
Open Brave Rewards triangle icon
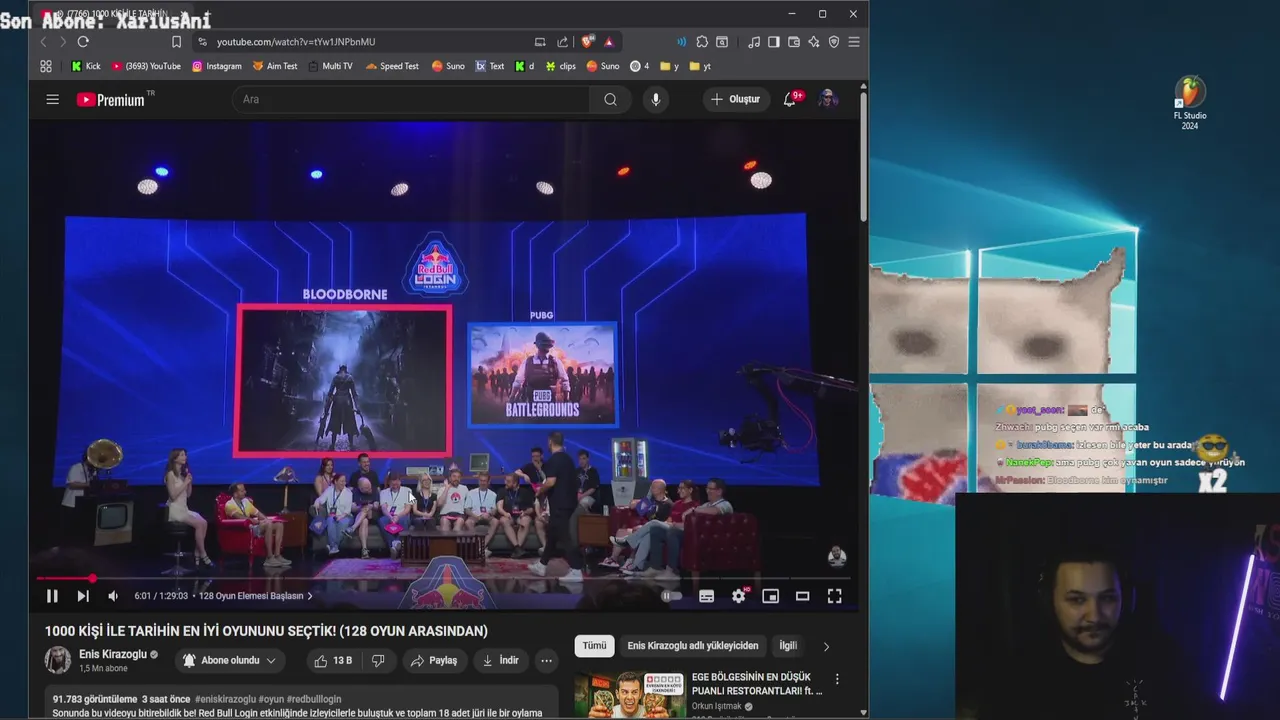click(x=608, y=42)
